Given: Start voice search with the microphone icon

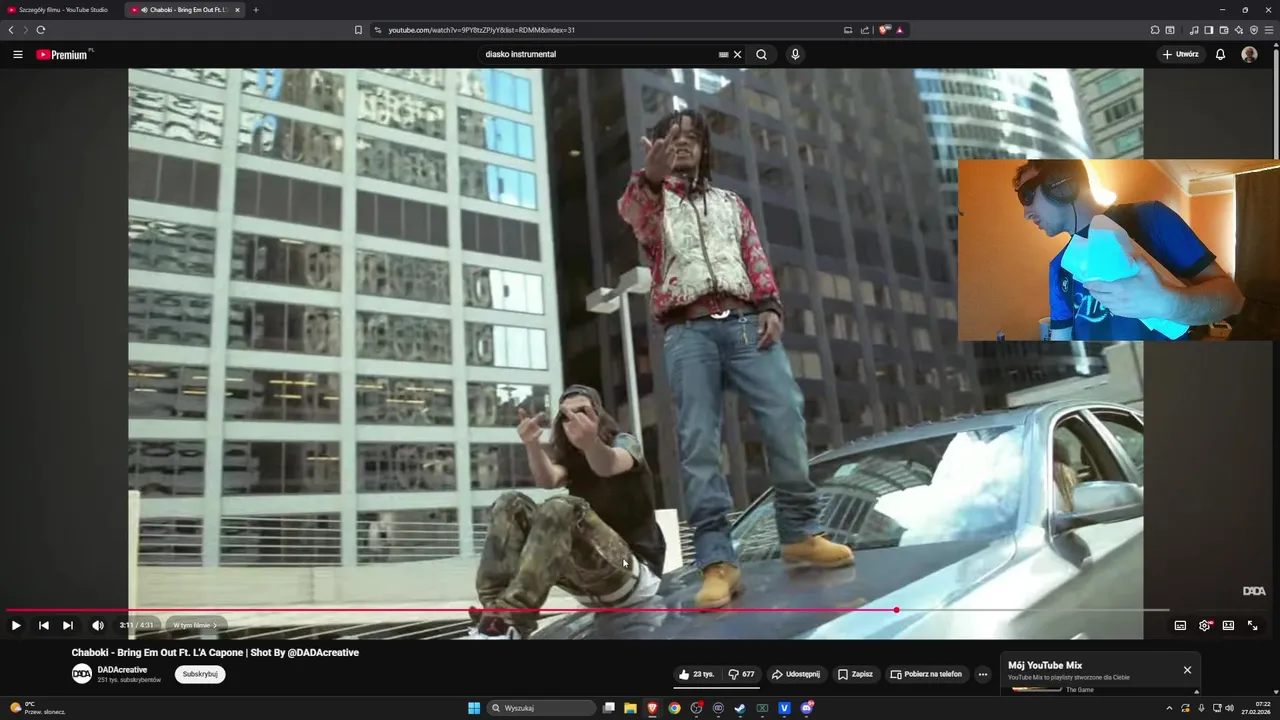Looking at the screenshot, I should click(795, 55).
